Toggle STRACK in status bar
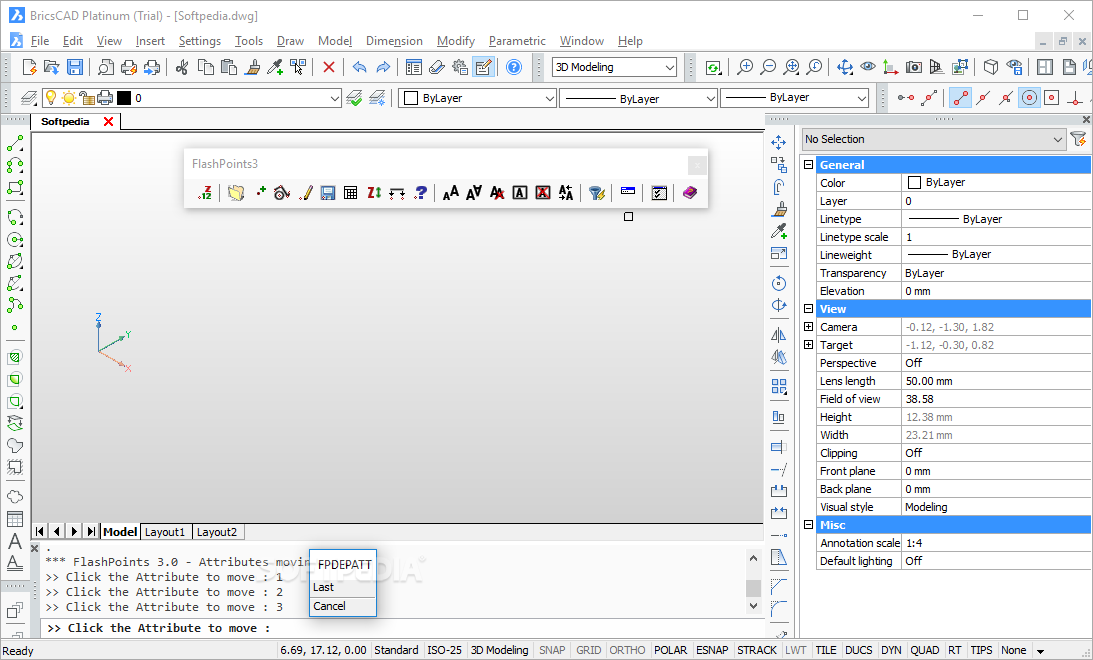This screenshot has width=1093, height=660. point(756,650)
